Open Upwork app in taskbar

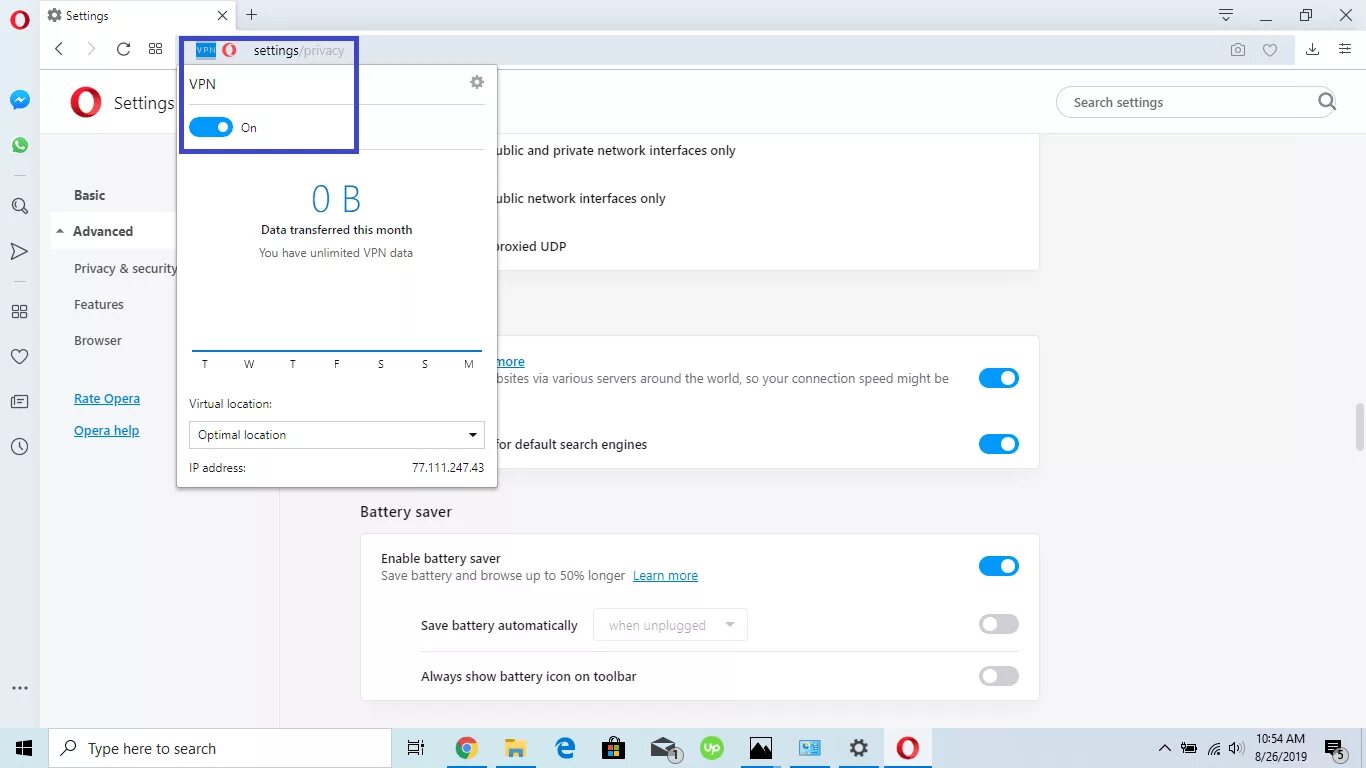tap(712, 748)
